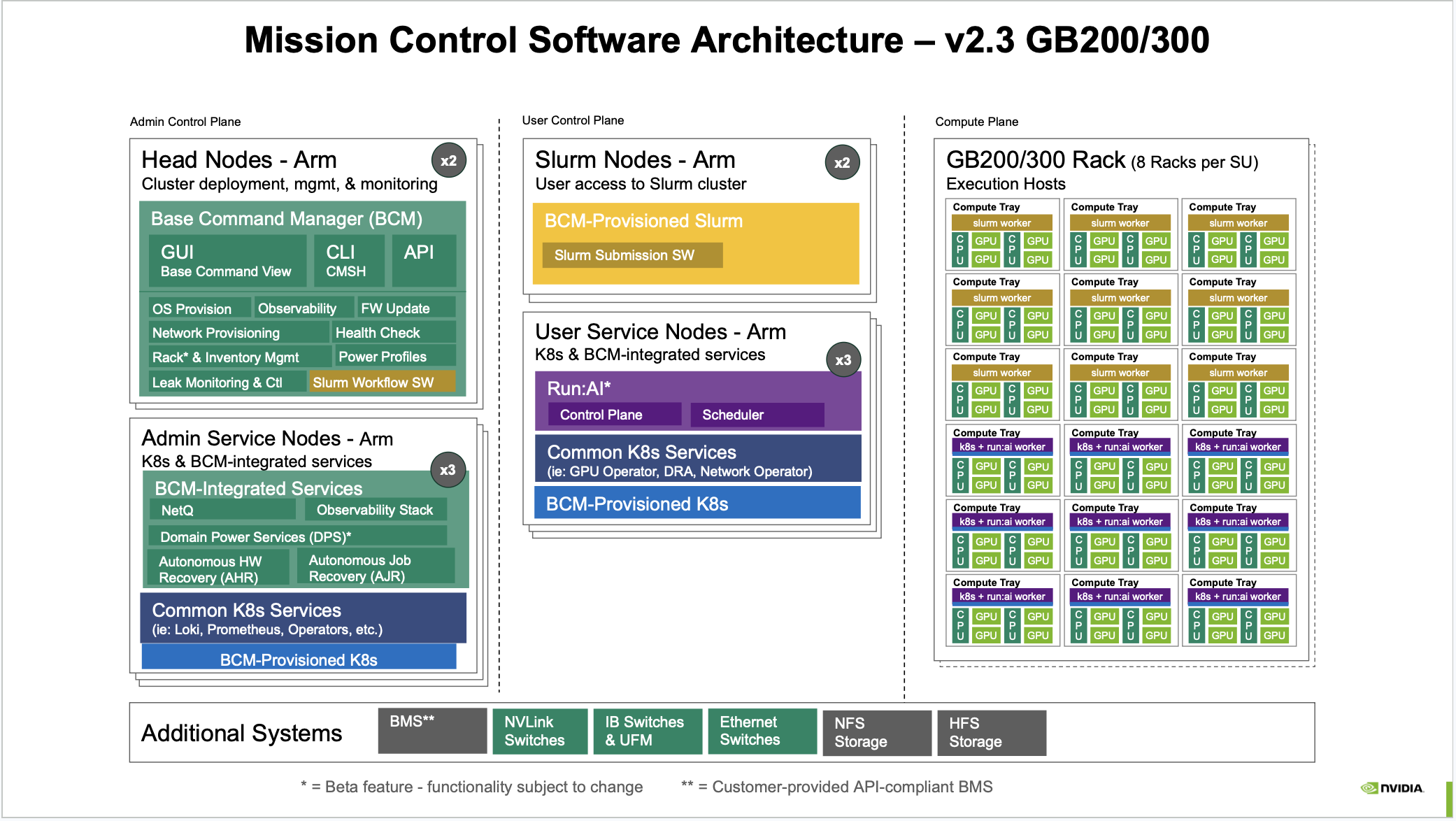
Task: Click the BMS** block in Additional Systems
Action: click(x=431, y=730)
